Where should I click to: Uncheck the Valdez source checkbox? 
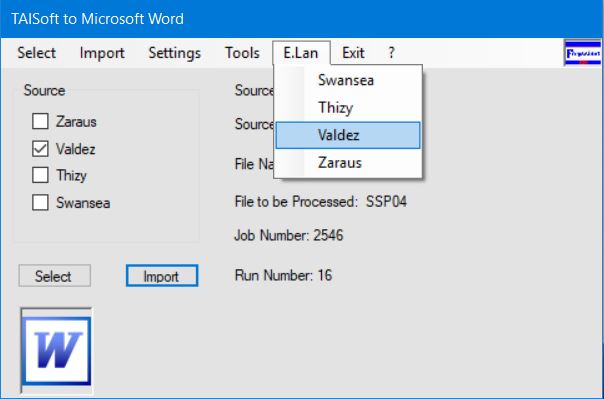click(x=40, y=149)
